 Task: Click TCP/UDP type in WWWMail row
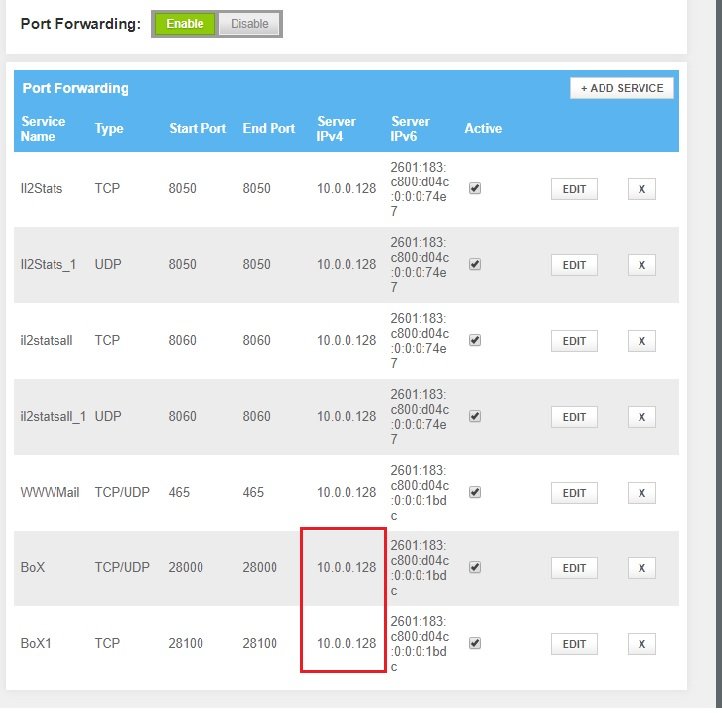pos(122,492)
